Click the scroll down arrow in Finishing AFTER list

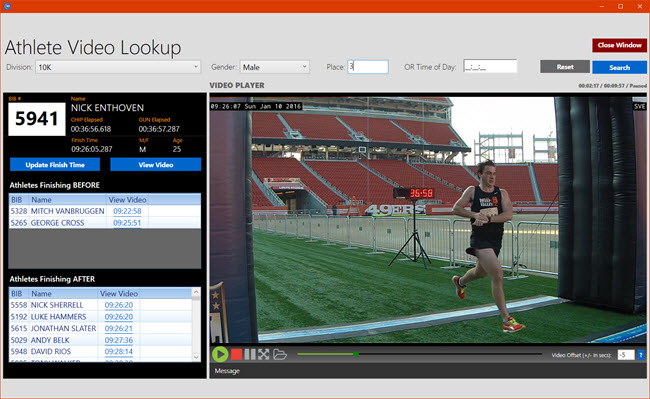[x=196, y=357]
